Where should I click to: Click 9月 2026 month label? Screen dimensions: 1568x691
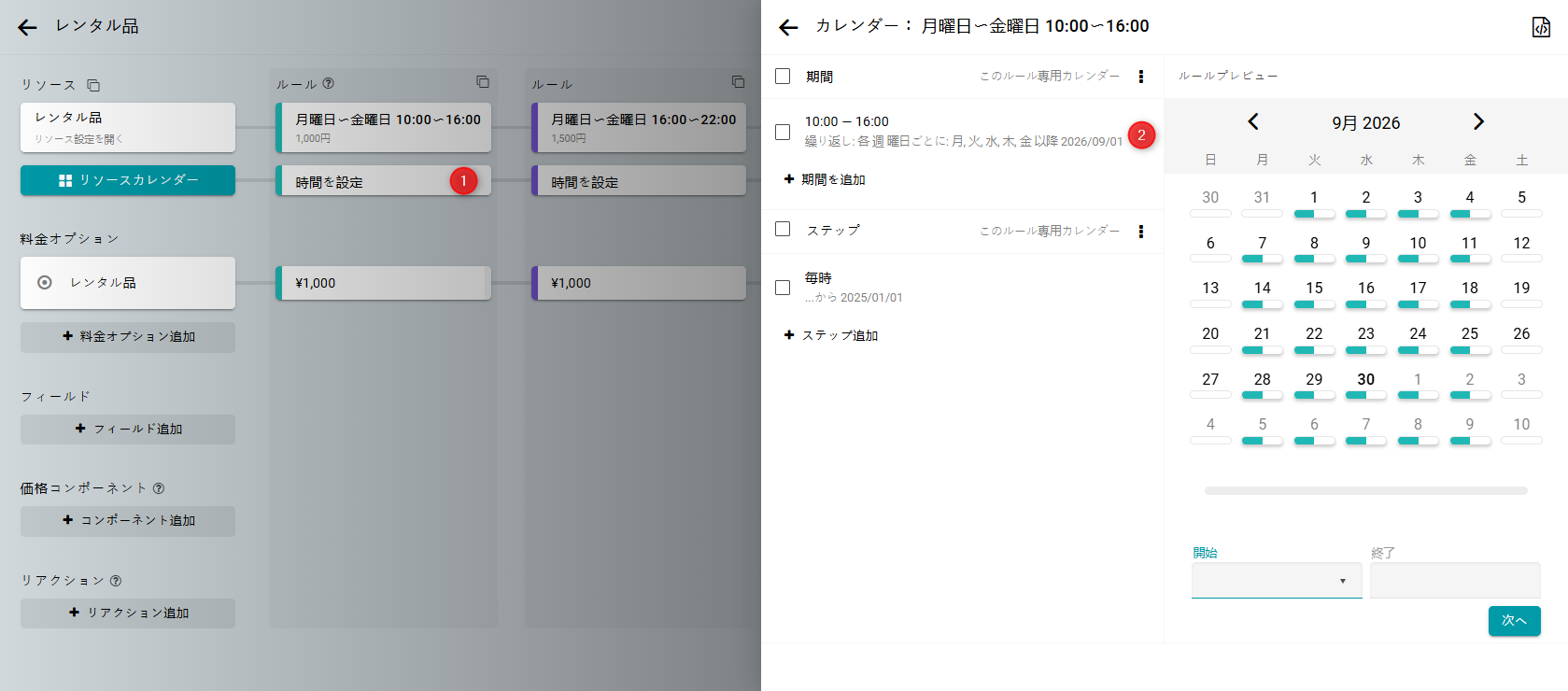click(1366, 123)
